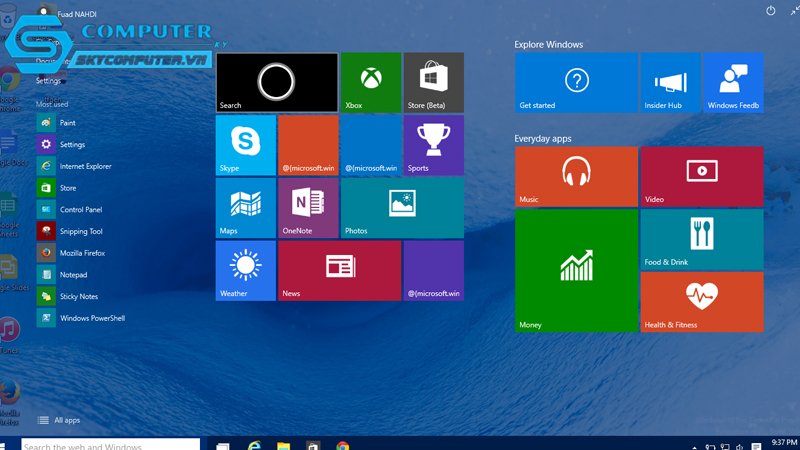
Task: Open the Music tile
Action: point(576,177)
